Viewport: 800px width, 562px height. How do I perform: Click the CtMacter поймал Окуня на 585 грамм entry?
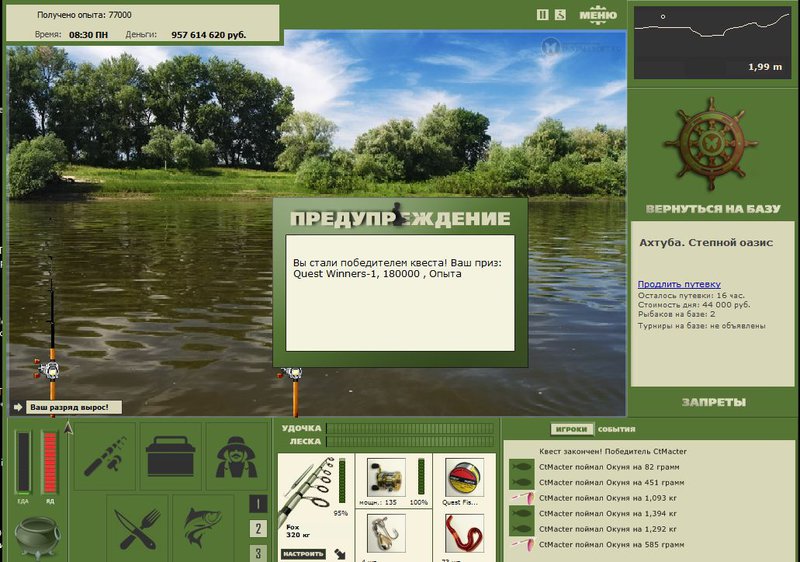coord(612,545)
